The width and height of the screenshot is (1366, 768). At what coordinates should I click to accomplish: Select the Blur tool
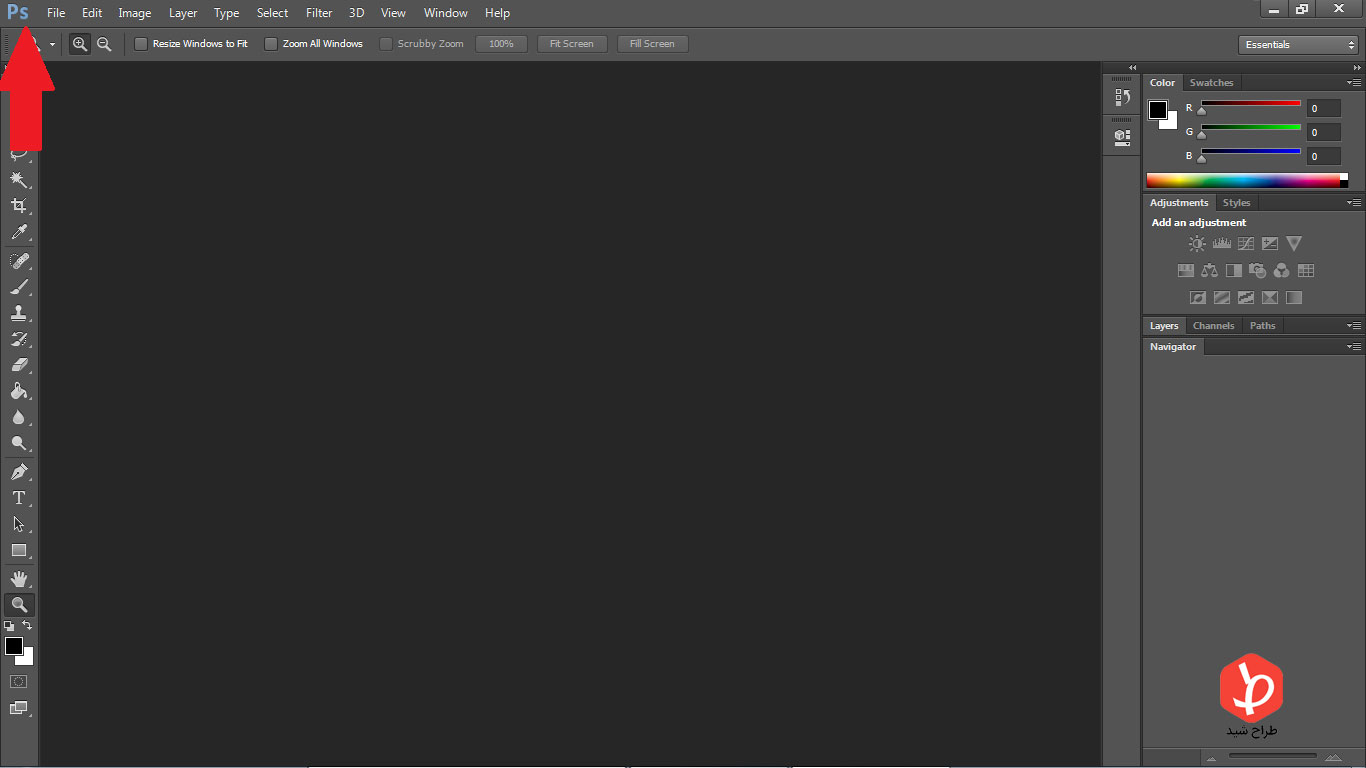coord(18,417)
